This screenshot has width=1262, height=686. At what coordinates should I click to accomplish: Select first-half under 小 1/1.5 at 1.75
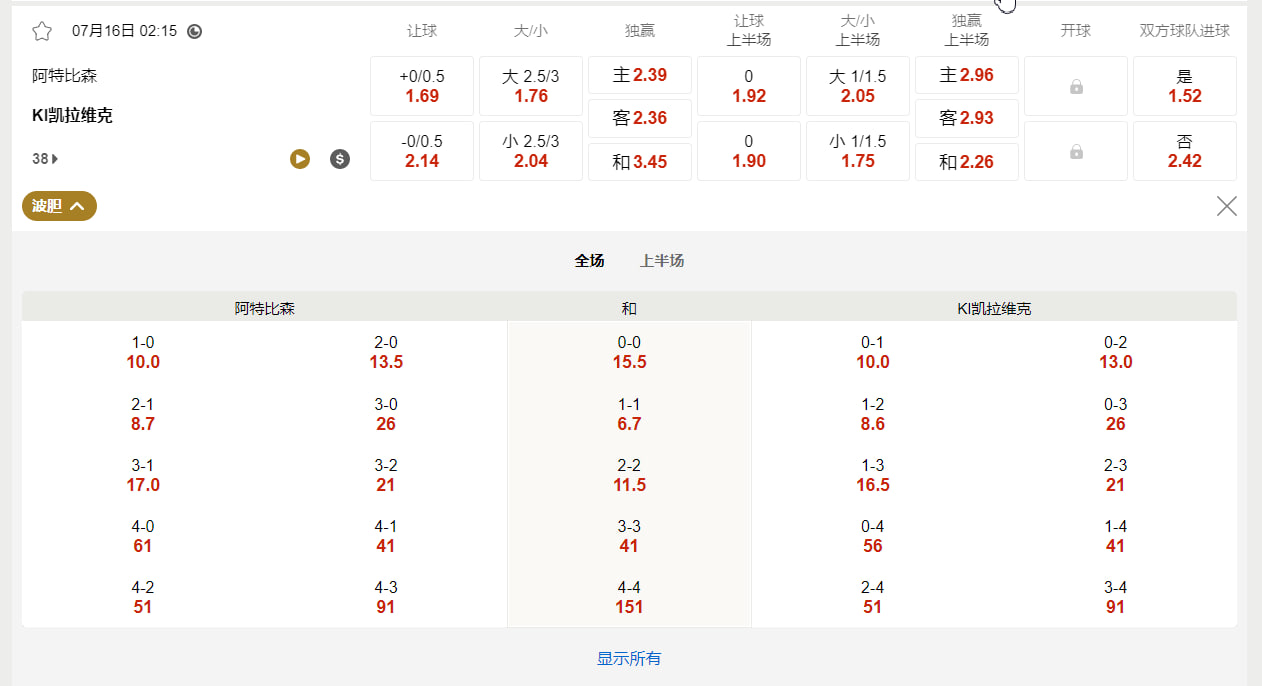tap(858, 151)
